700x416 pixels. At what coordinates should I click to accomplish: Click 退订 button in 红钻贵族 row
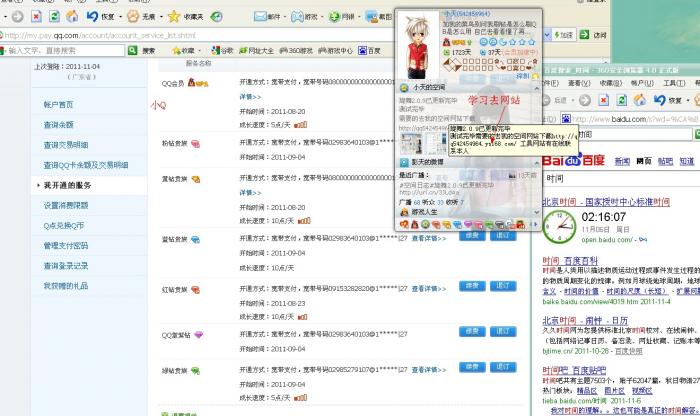(x=503, y=286)
